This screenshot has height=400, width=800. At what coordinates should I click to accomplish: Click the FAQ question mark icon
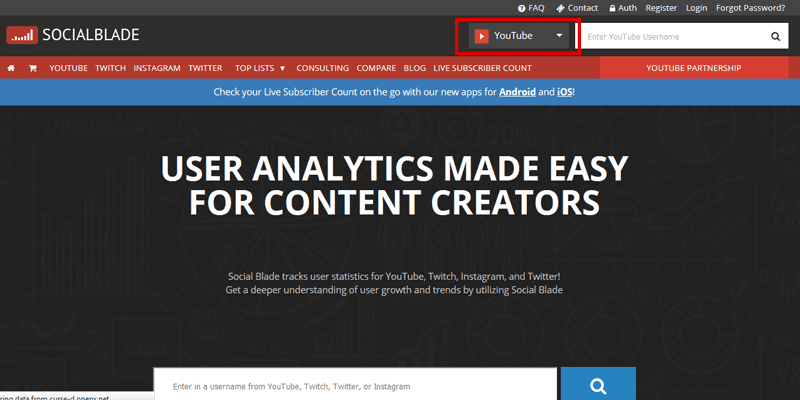(521, 8)
